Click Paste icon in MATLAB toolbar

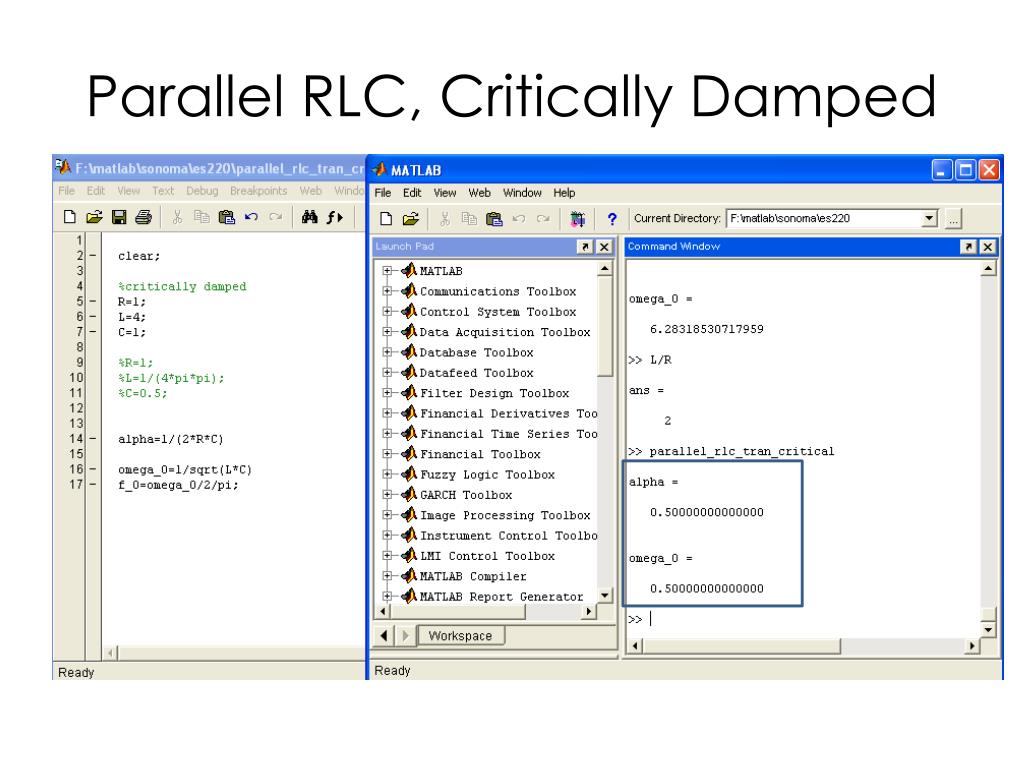coord(494,219)
